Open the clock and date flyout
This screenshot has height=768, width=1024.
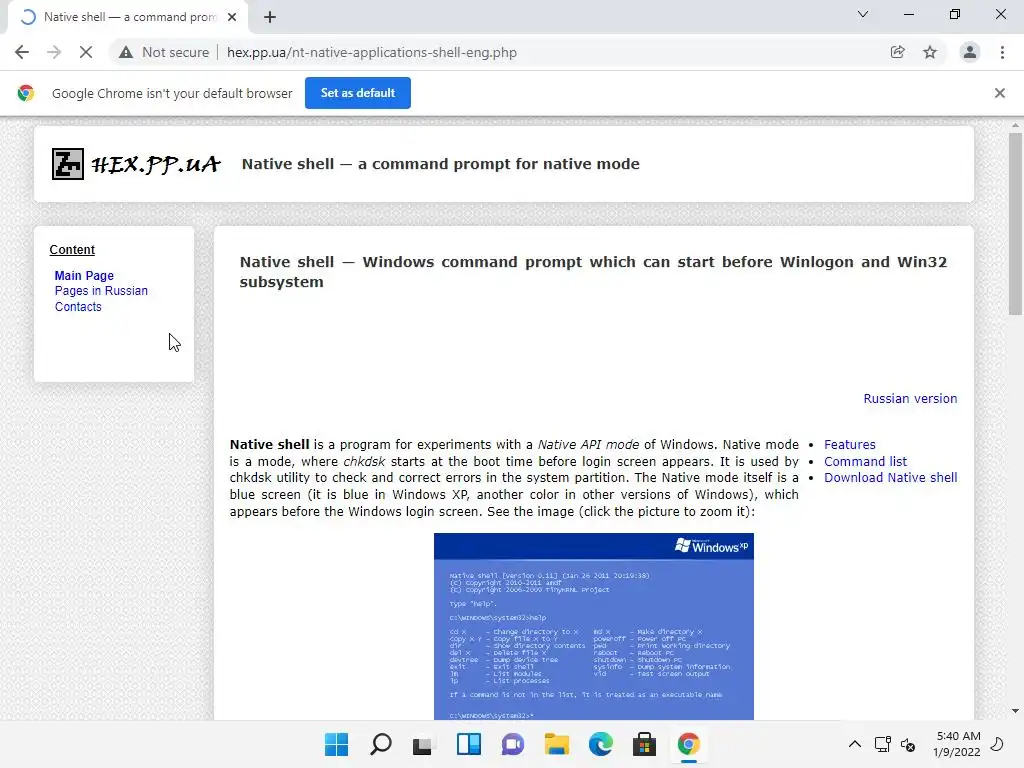click(x=957, y=744)
